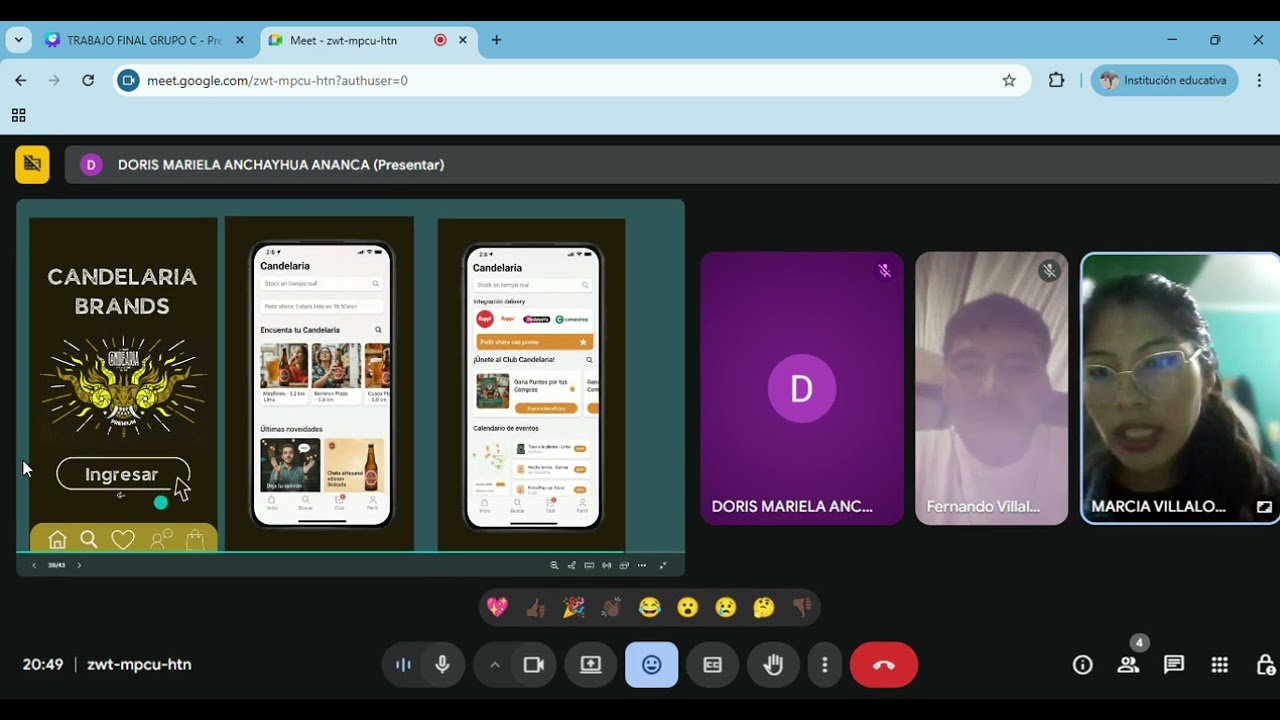Image resolution: width=1280 pixels, height=720 pixels.
Task: Click yellow presentation-off icon at top left
Action: [x=32, y=164]
